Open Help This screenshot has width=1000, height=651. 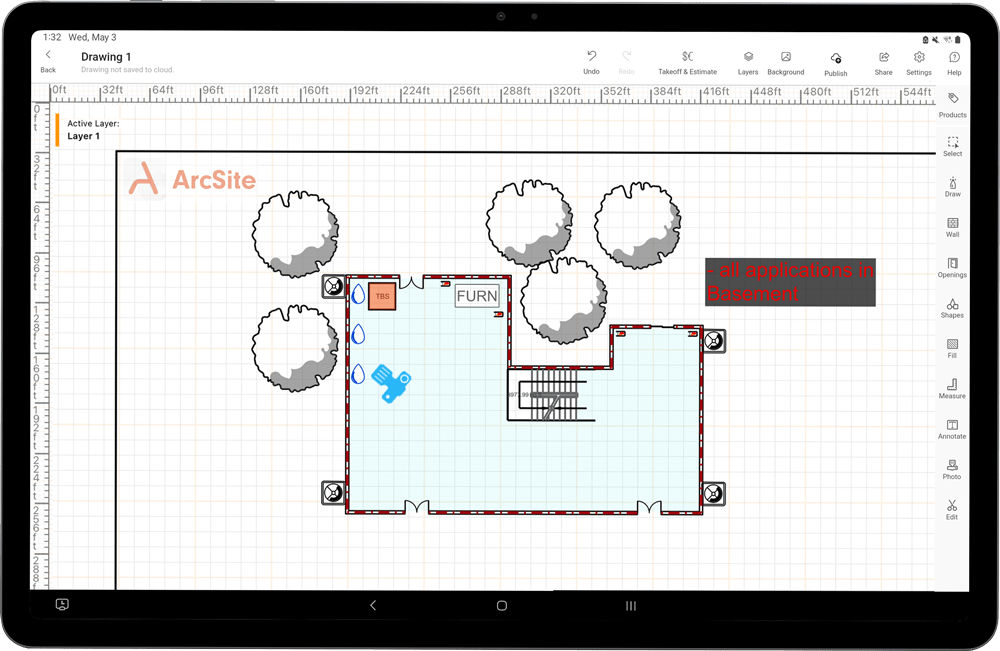pyautogui.click(x=954, y=62)
